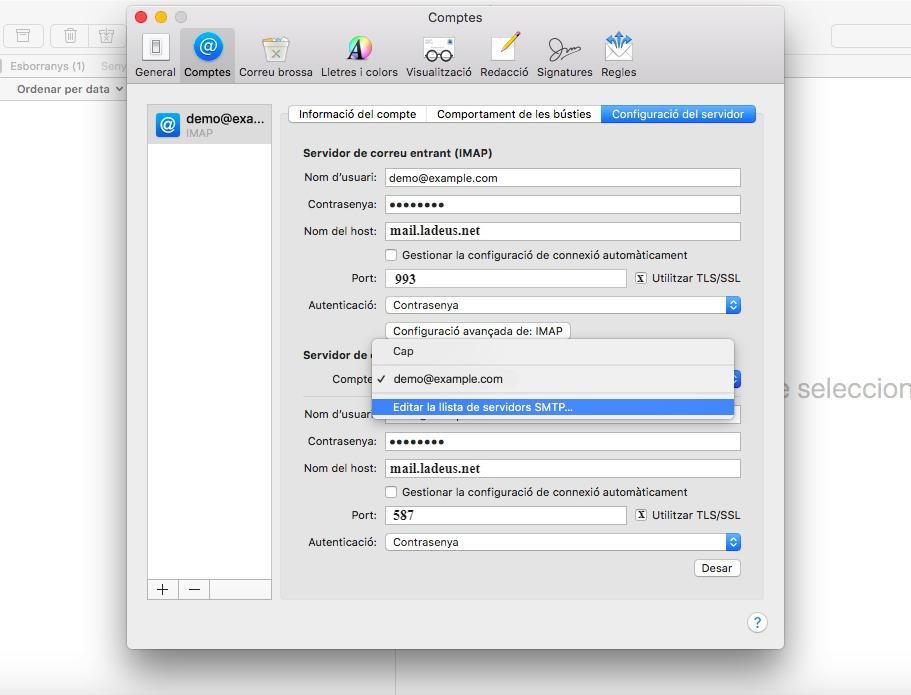The image size is (911, 695).
Task: Click the Desar save button
Action: pos(716,568)
